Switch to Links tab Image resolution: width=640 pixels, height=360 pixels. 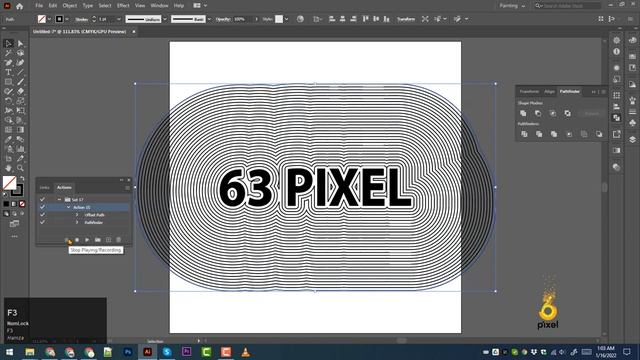pyautogui.click(x=44, y=188)
